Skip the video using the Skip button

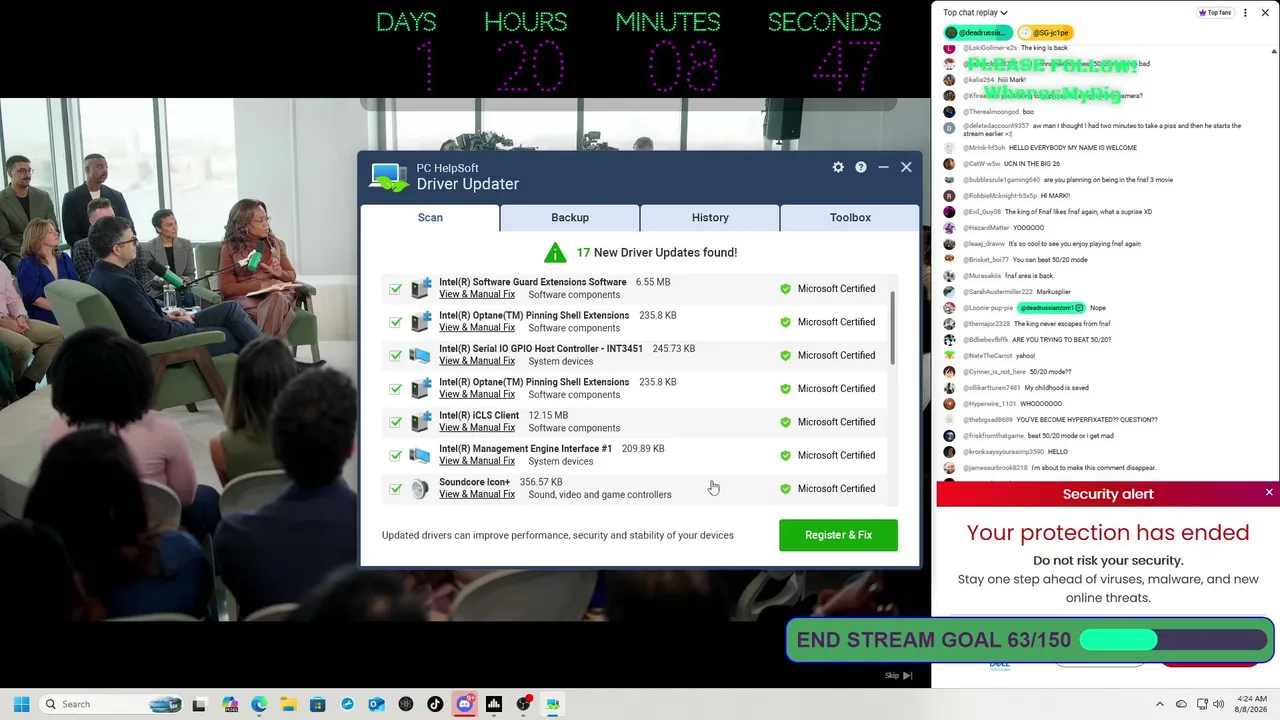898,675
